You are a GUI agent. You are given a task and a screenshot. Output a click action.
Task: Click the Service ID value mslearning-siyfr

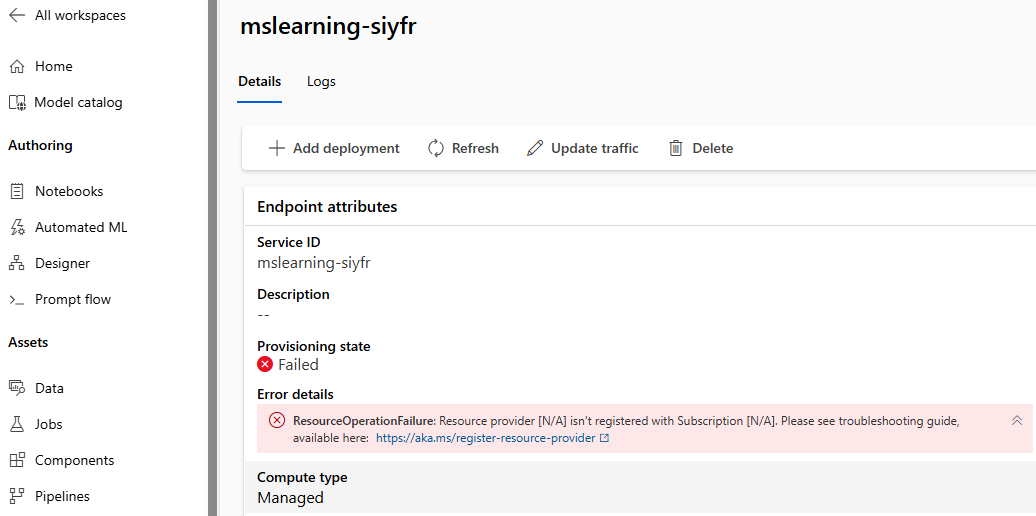tap(314, 263)
